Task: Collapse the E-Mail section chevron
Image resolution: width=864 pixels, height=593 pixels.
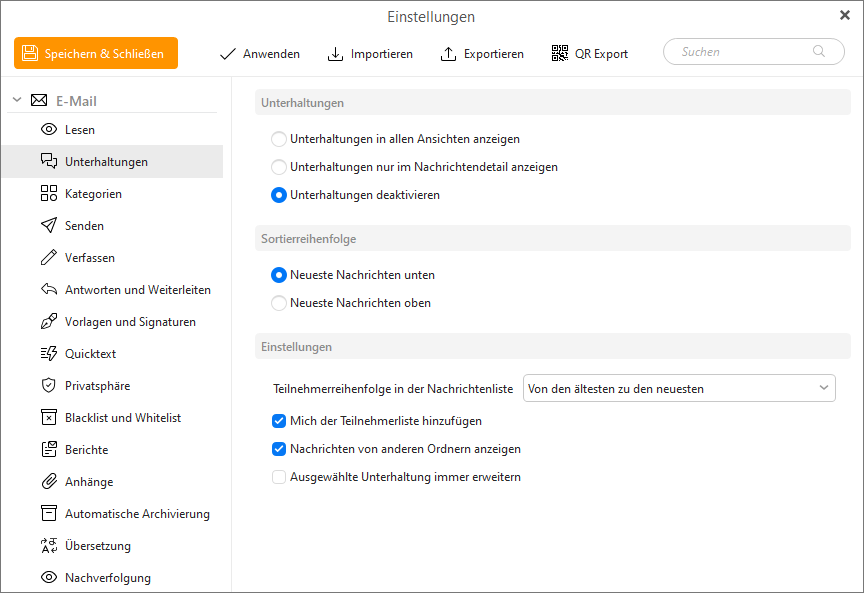Action: click(x=16, y=100)
